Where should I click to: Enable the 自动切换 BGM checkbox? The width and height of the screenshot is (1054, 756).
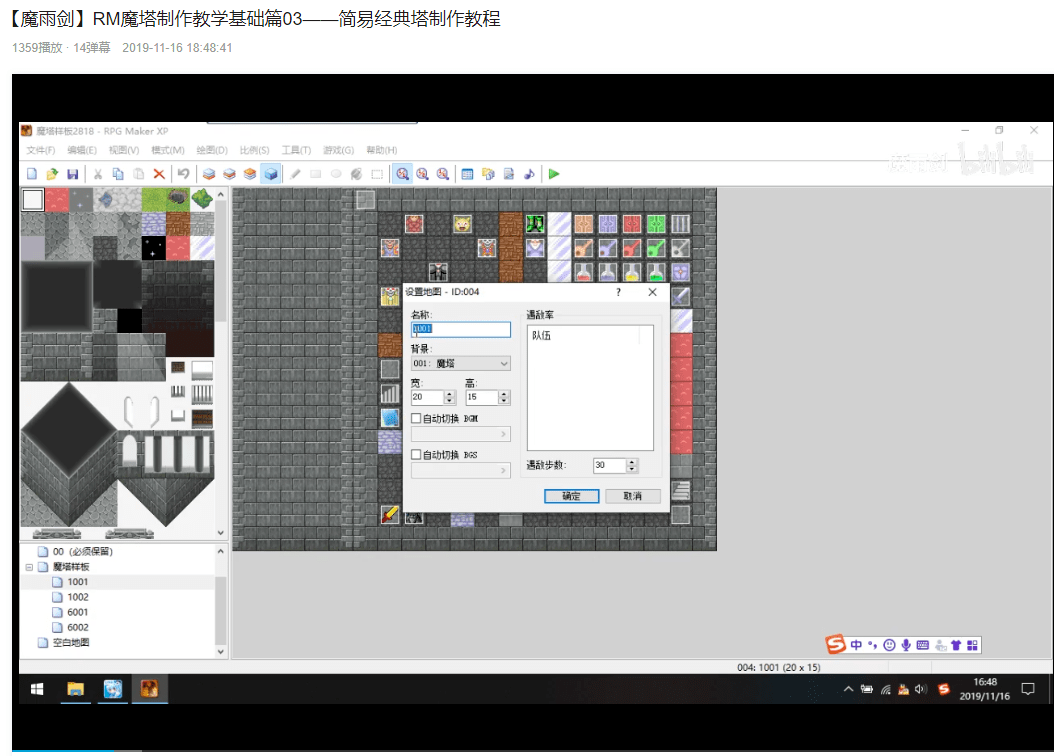[x=416, y=419]
